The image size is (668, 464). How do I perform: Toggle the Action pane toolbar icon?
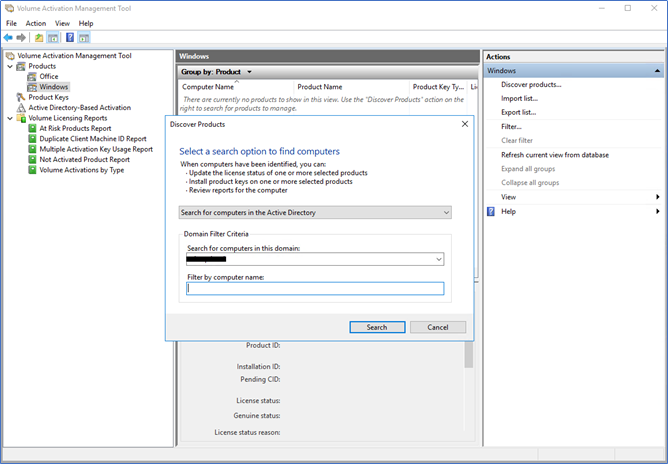[x=84, y=38]
